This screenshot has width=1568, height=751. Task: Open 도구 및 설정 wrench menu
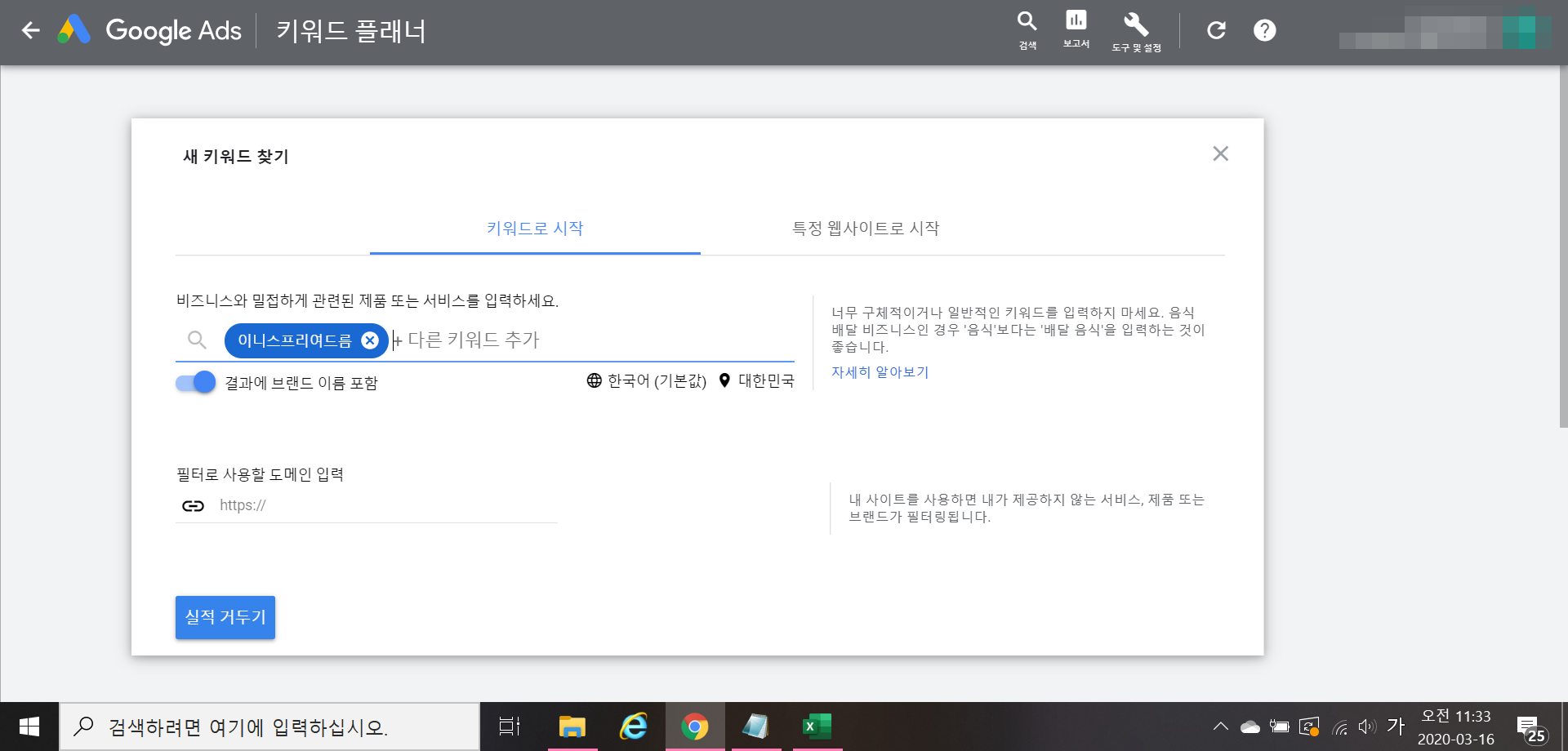coord(1136,32)
